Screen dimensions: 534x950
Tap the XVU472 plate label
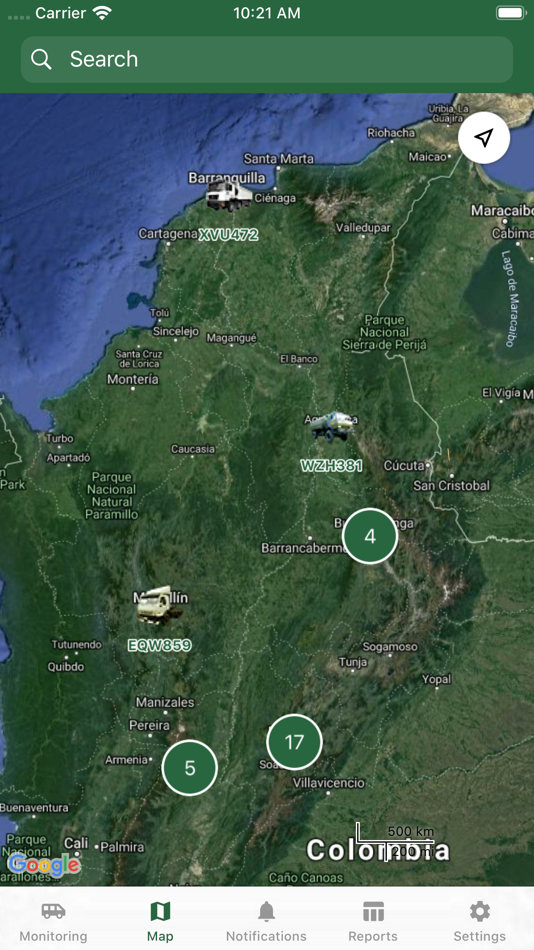pos(229,234)
